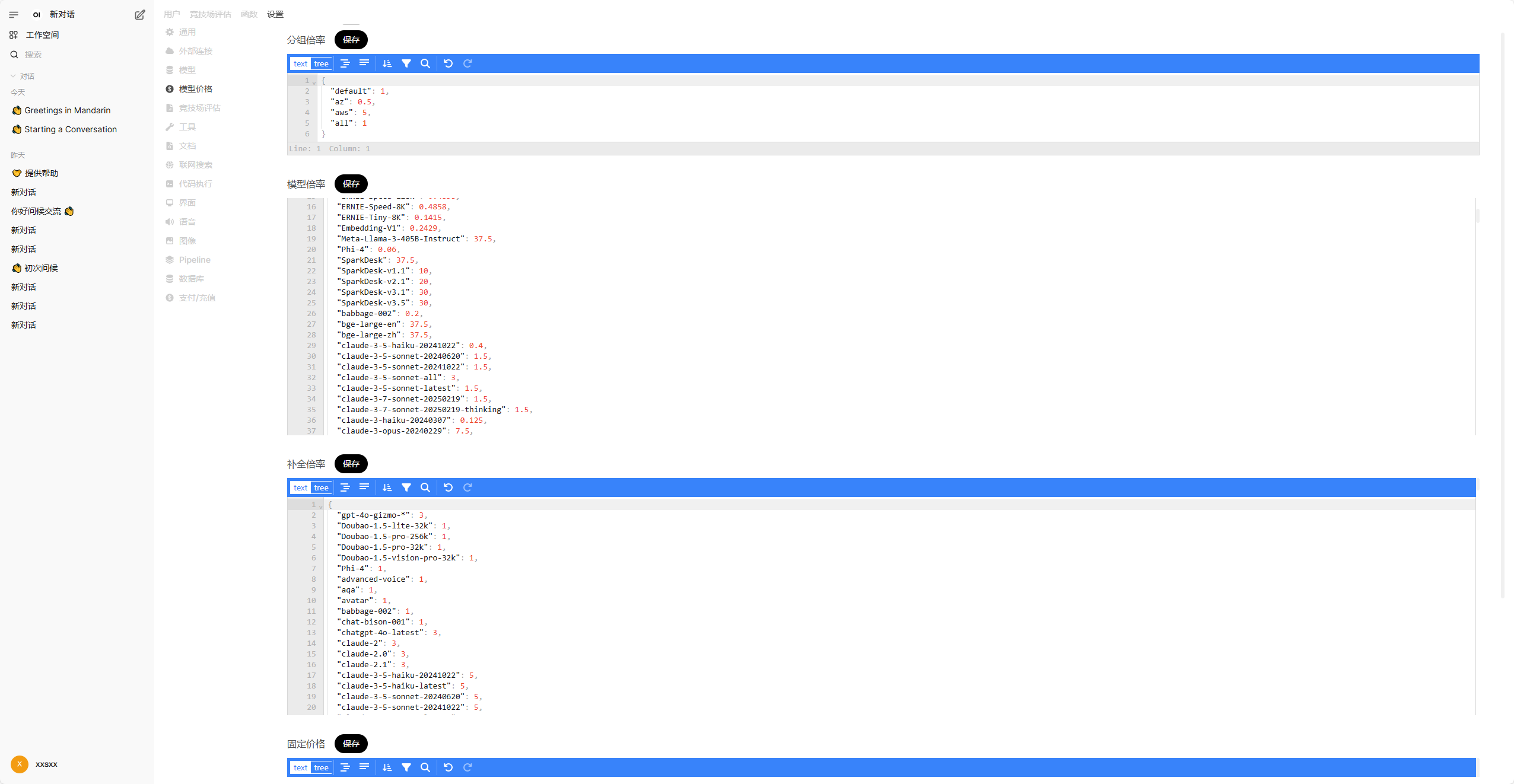The image size is (1514, 784).
Task: Filter contents in 分组倍率 editor
Action: coord(406,63)
